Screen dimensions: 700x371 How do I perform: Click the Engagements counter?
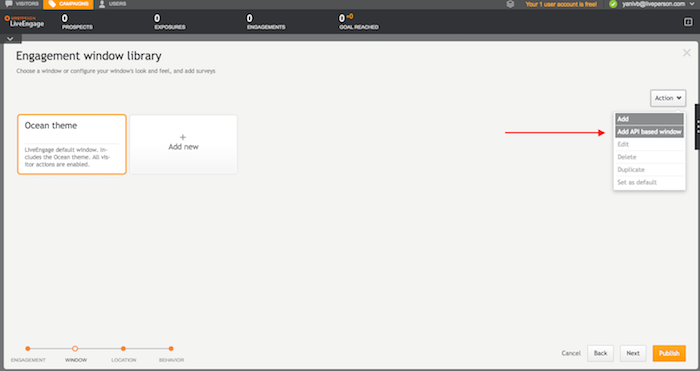(x=266, y=22)
